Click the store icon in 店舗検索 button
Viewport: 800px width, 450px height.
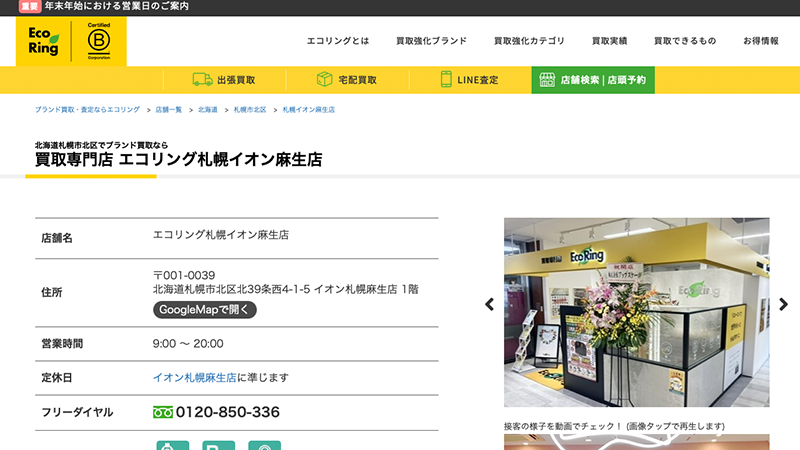tap(545, 79)
